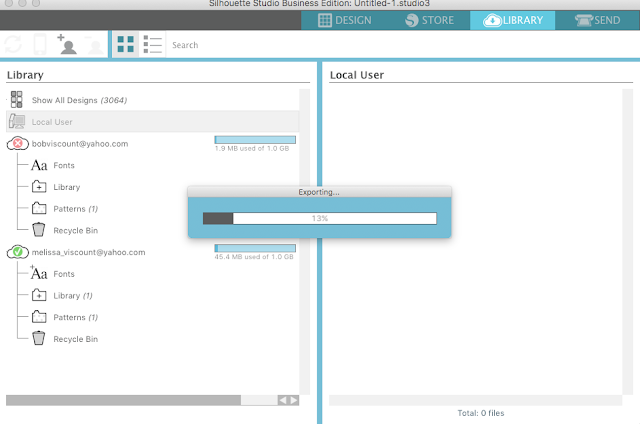
Task: Open Recycle Bin under bobviscount@yahoo.com
Action: 76,230
